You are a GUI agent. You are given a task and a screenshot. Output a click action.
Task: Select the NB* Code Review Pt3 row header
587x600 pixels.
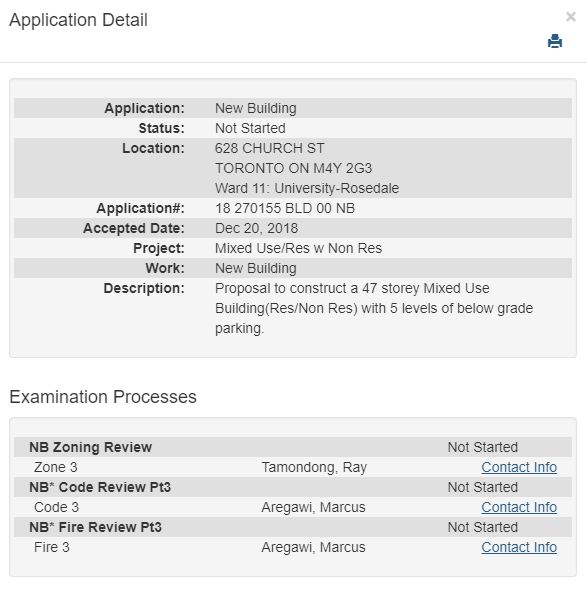point(293,487)
